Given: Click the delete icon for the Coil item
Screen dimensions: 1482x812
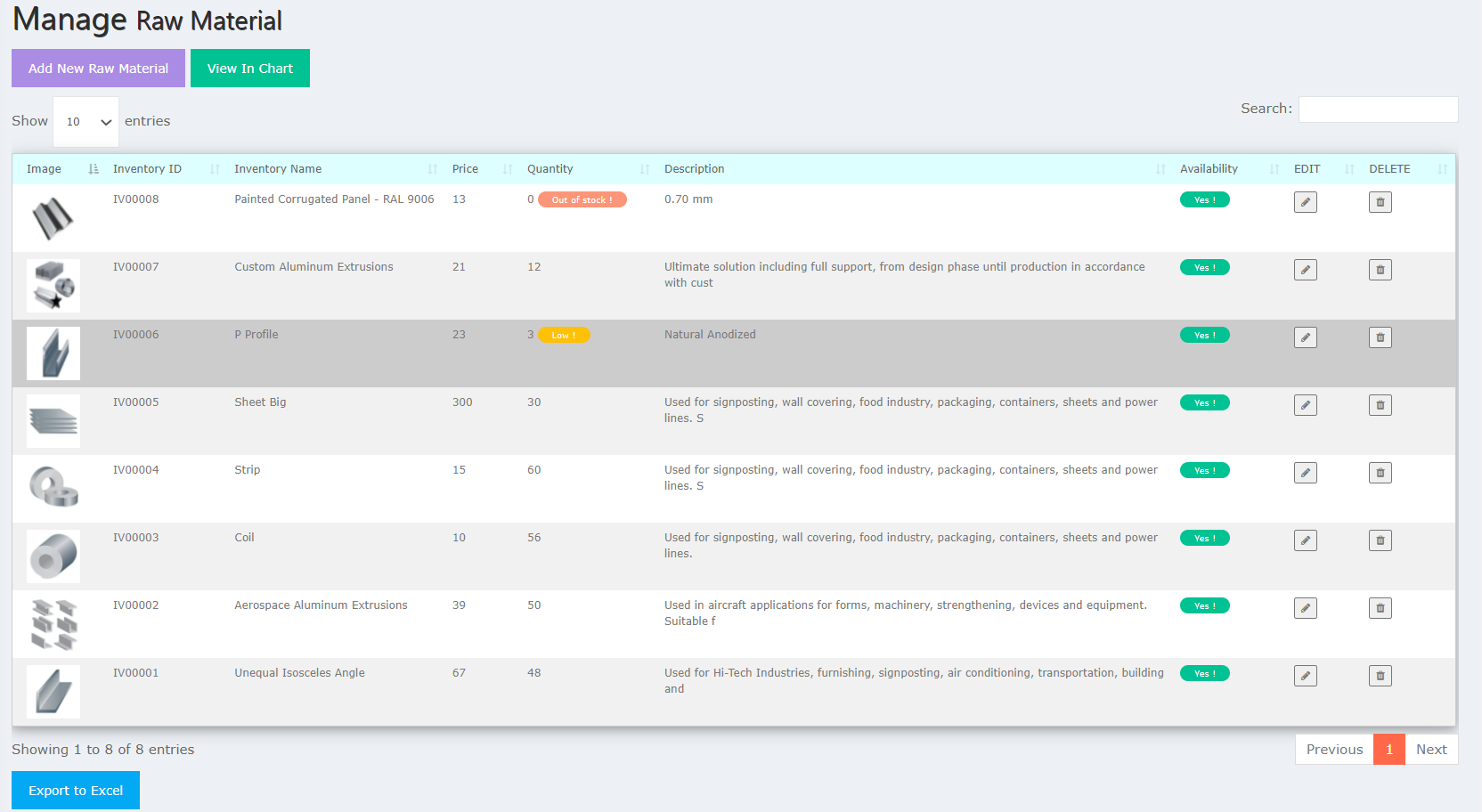Looking at the screenshot, I should click(x=1380, y=540).
